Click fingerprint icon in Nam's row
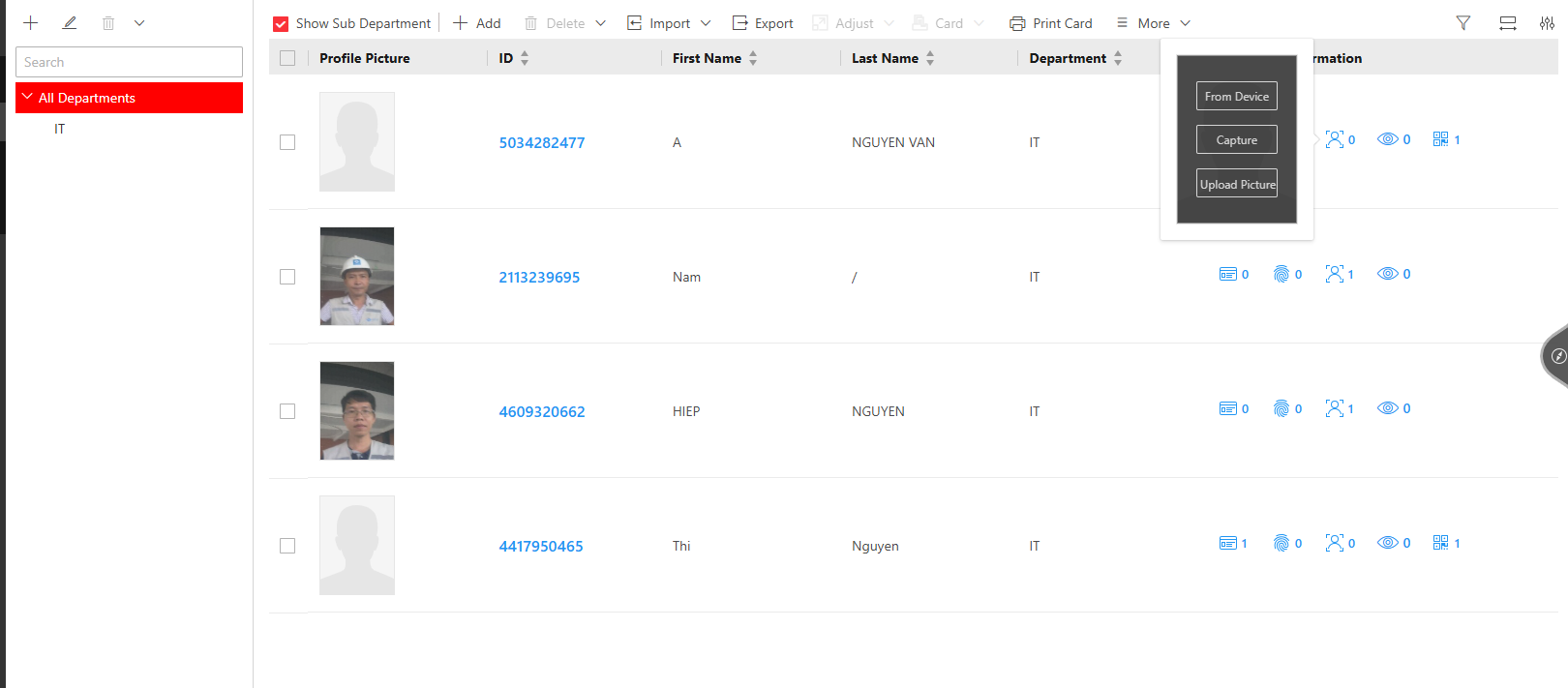Image resolution: width=1568 pixels, height=688 pixels. point(1282,274)
